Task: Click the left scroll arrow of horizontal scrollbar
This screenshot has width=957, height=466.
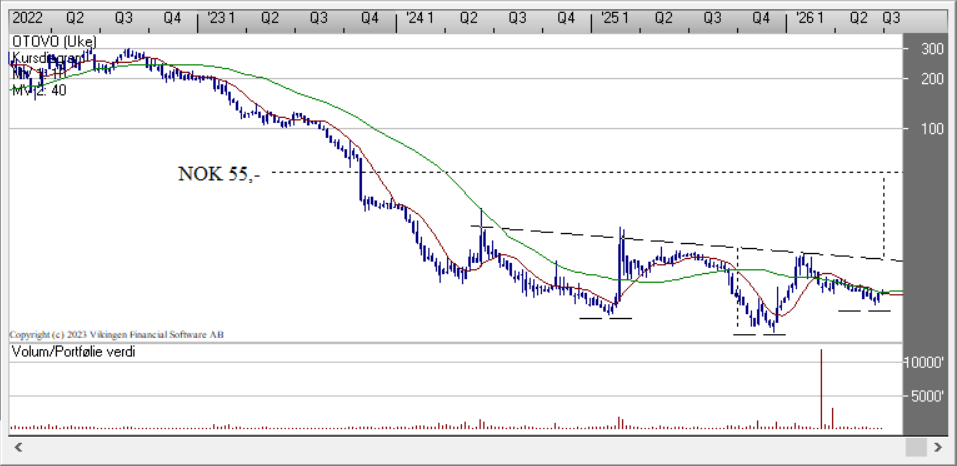Action: [x=18, y=448]
